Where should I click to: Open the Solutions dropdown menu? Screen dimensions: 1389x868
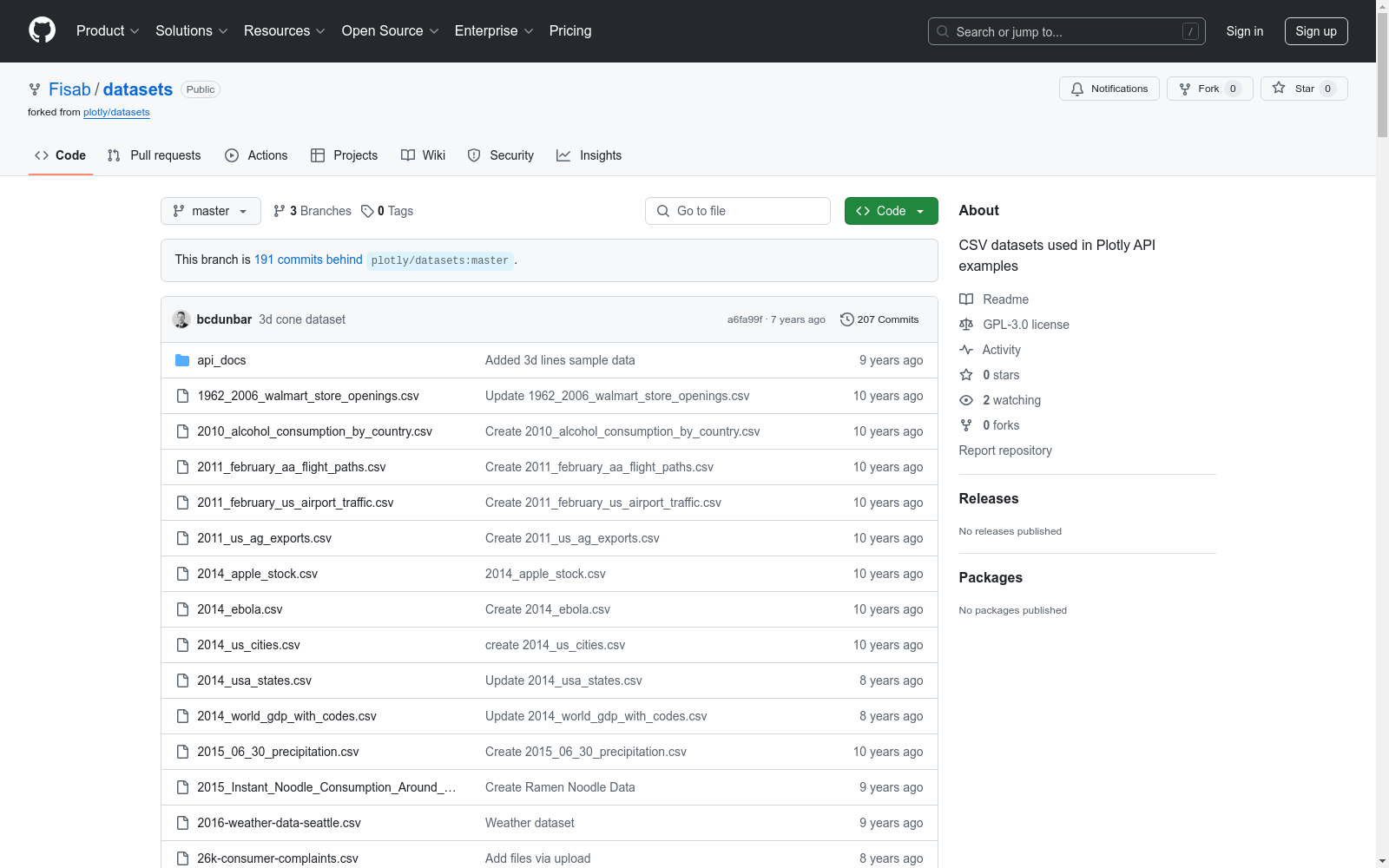tap(192, 31)
